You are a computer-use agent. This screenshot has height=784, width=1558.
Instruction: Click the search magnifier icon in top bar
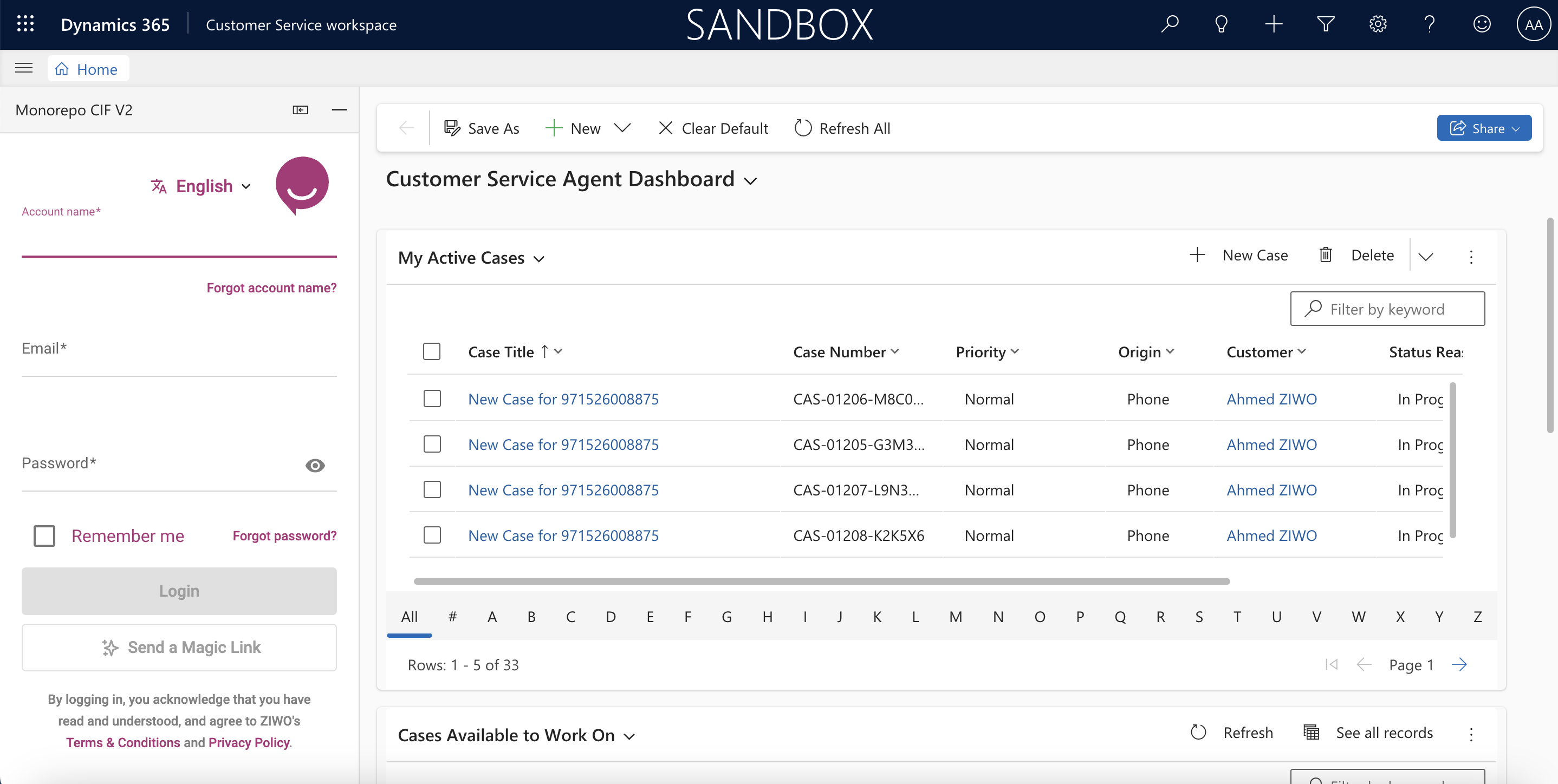tap(1170, 24)
